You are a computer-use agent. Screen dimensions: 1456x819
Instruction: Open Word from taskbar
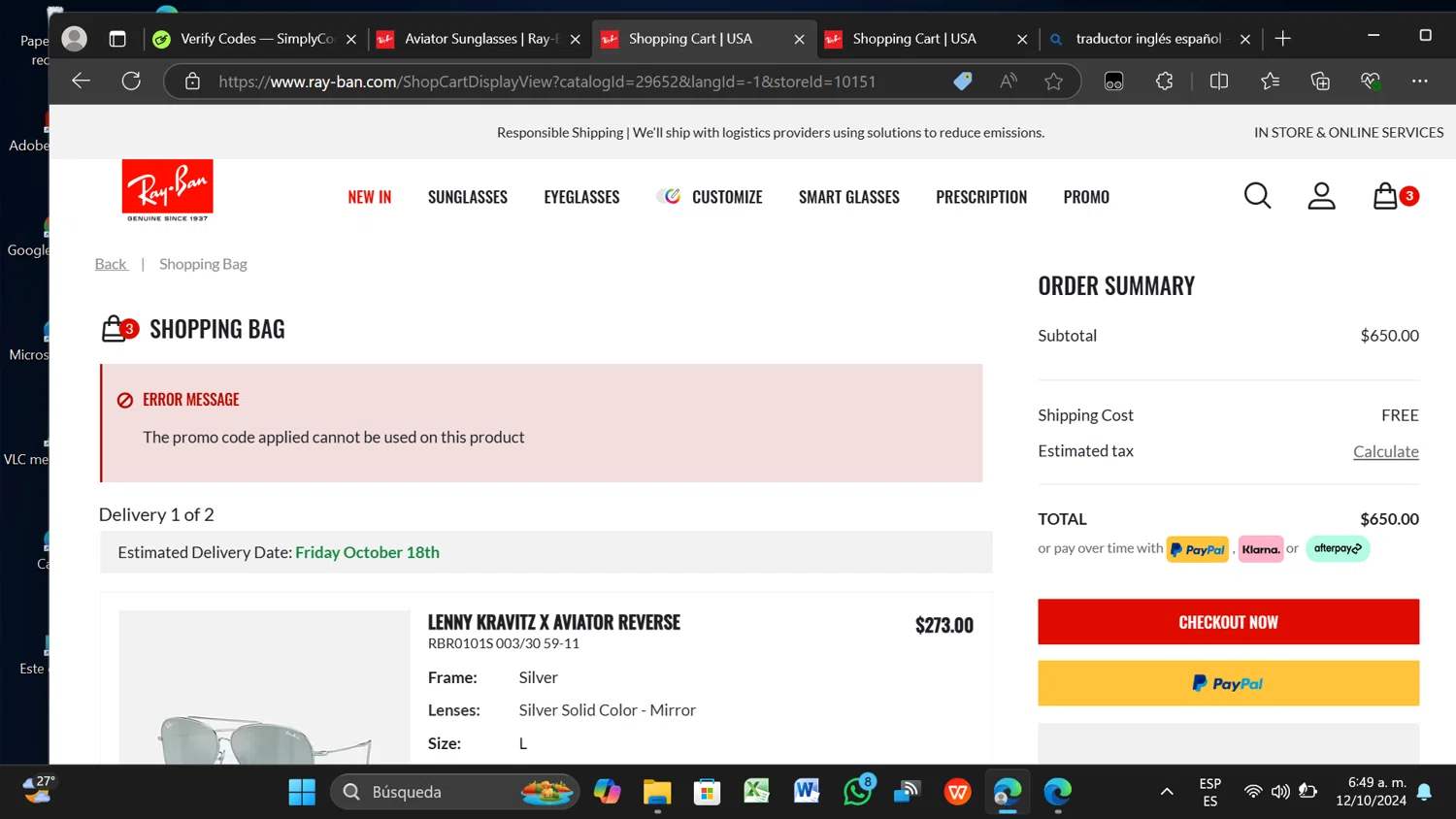point(806,792)
